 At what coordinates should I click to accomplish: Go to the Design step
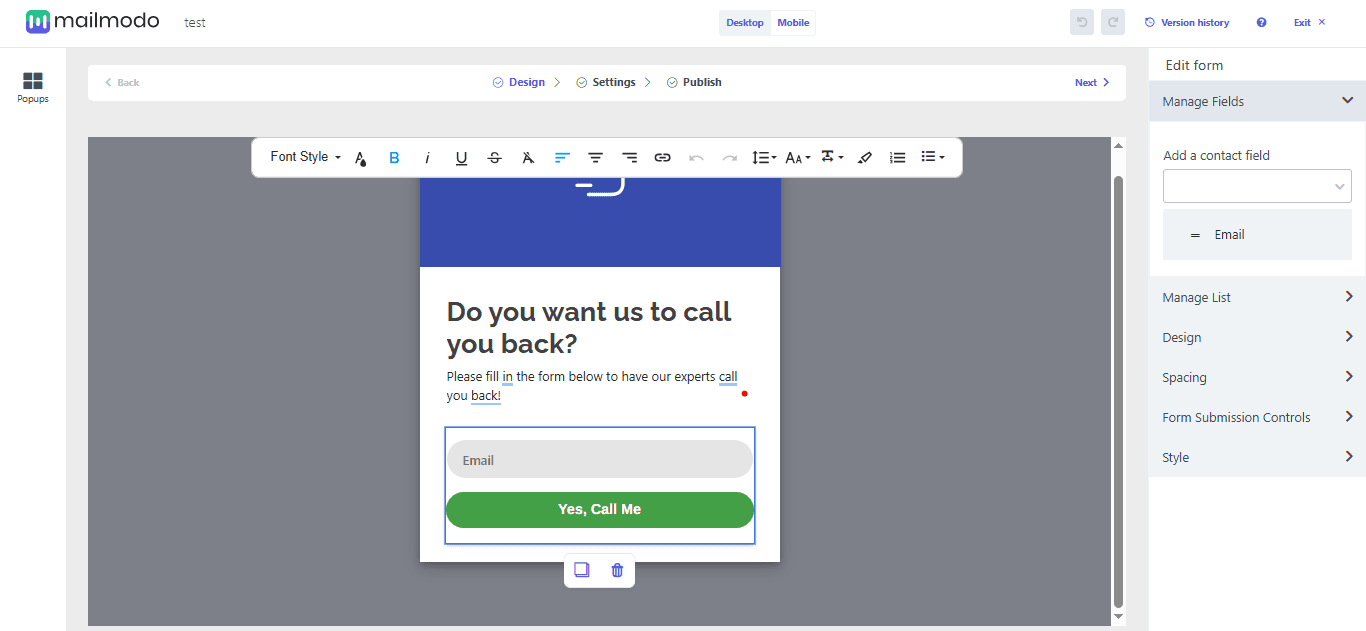pos(518,82)
